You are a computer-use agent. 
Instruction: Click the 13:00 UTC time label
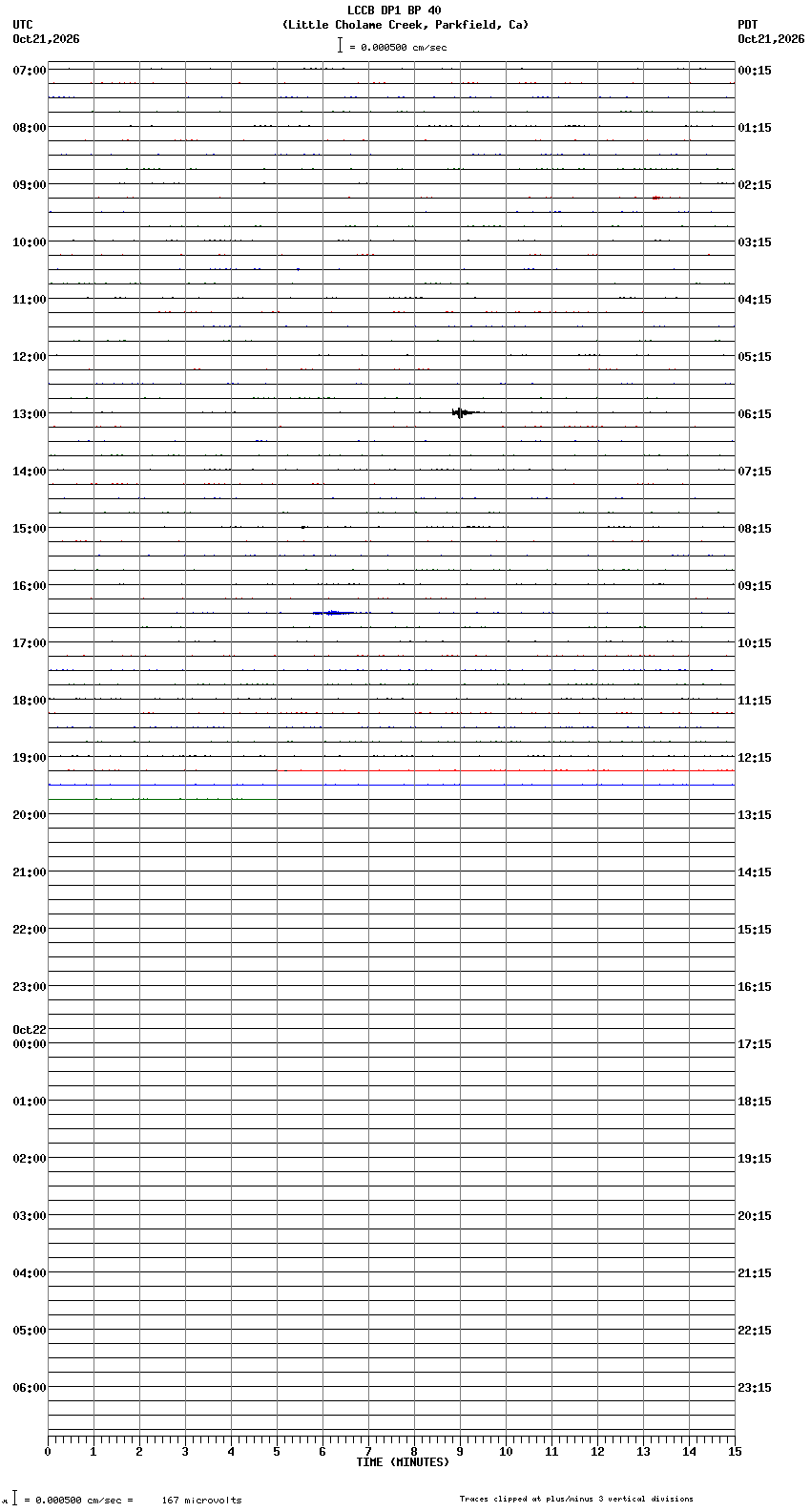click(30, 414)
